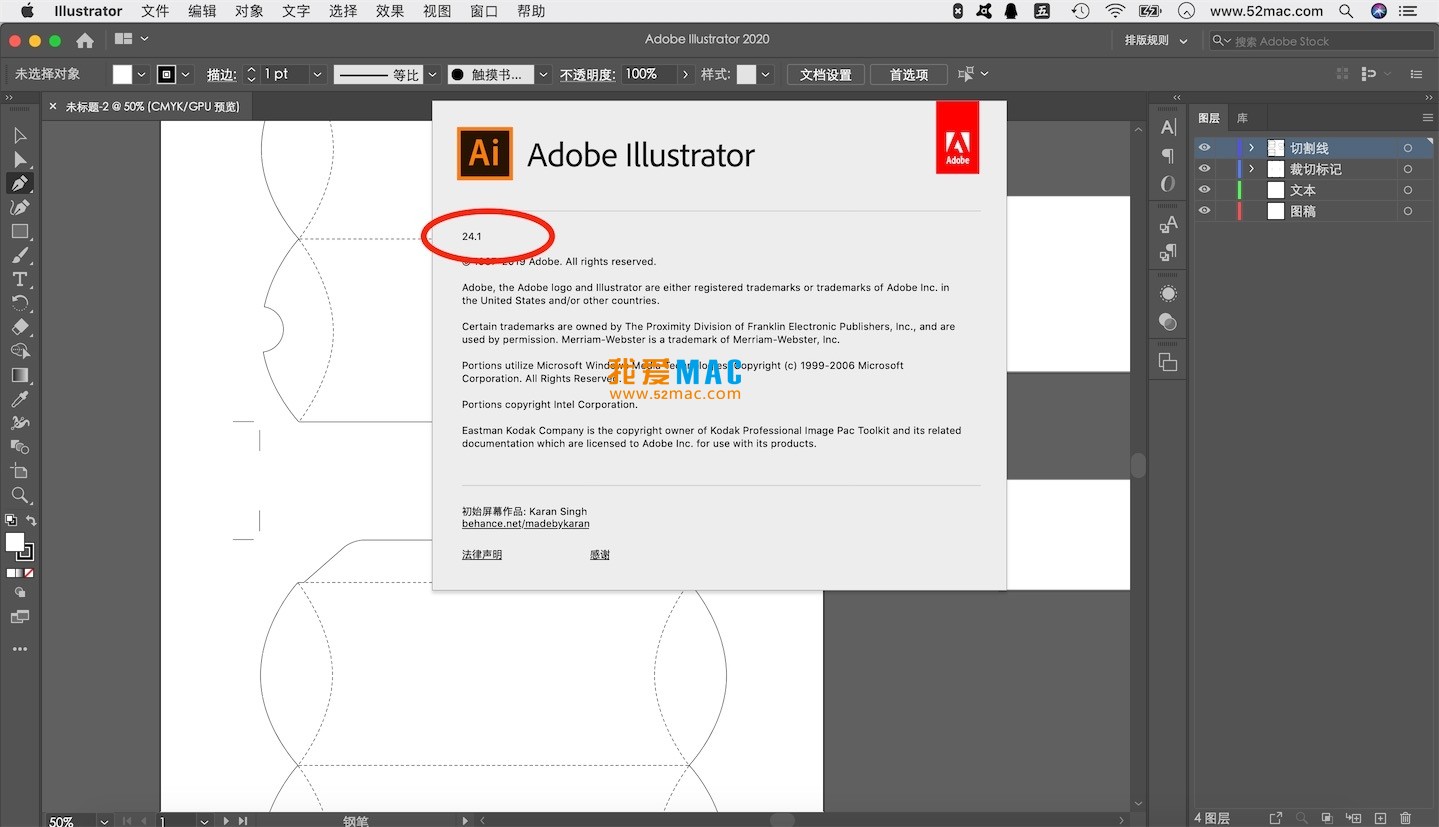The height and width of the screenshot is (827, 1439).
Task: Select the Direct Selection tool
Action: (x=18, y=159)
